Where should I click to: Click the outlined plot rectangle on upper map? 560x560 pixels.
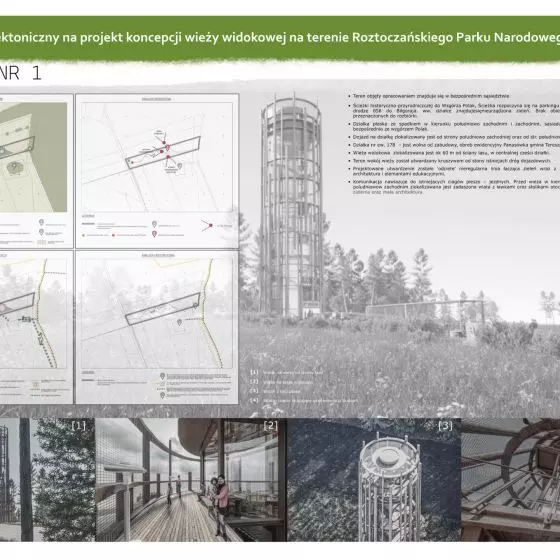pyautogui.click(x=162, y=152)
